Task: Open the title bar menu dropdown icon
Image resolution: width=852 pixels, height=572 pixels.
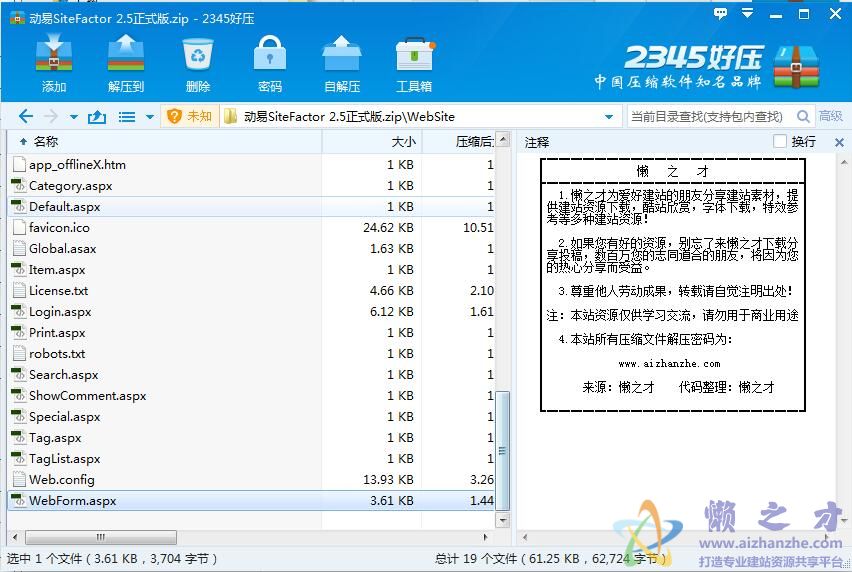Action: [x=748, y=13]
